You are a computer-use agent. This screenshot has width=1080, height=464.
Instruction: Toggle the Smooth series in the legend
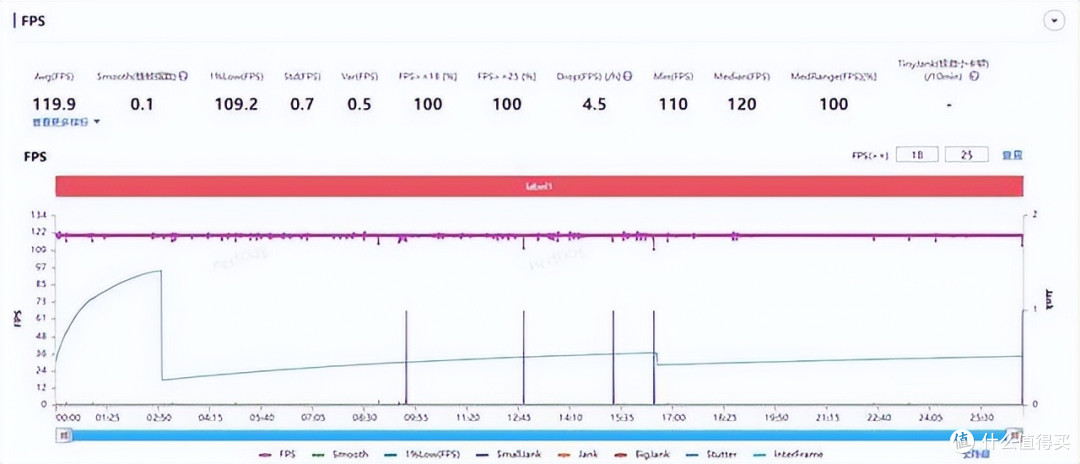pos(340,454)
